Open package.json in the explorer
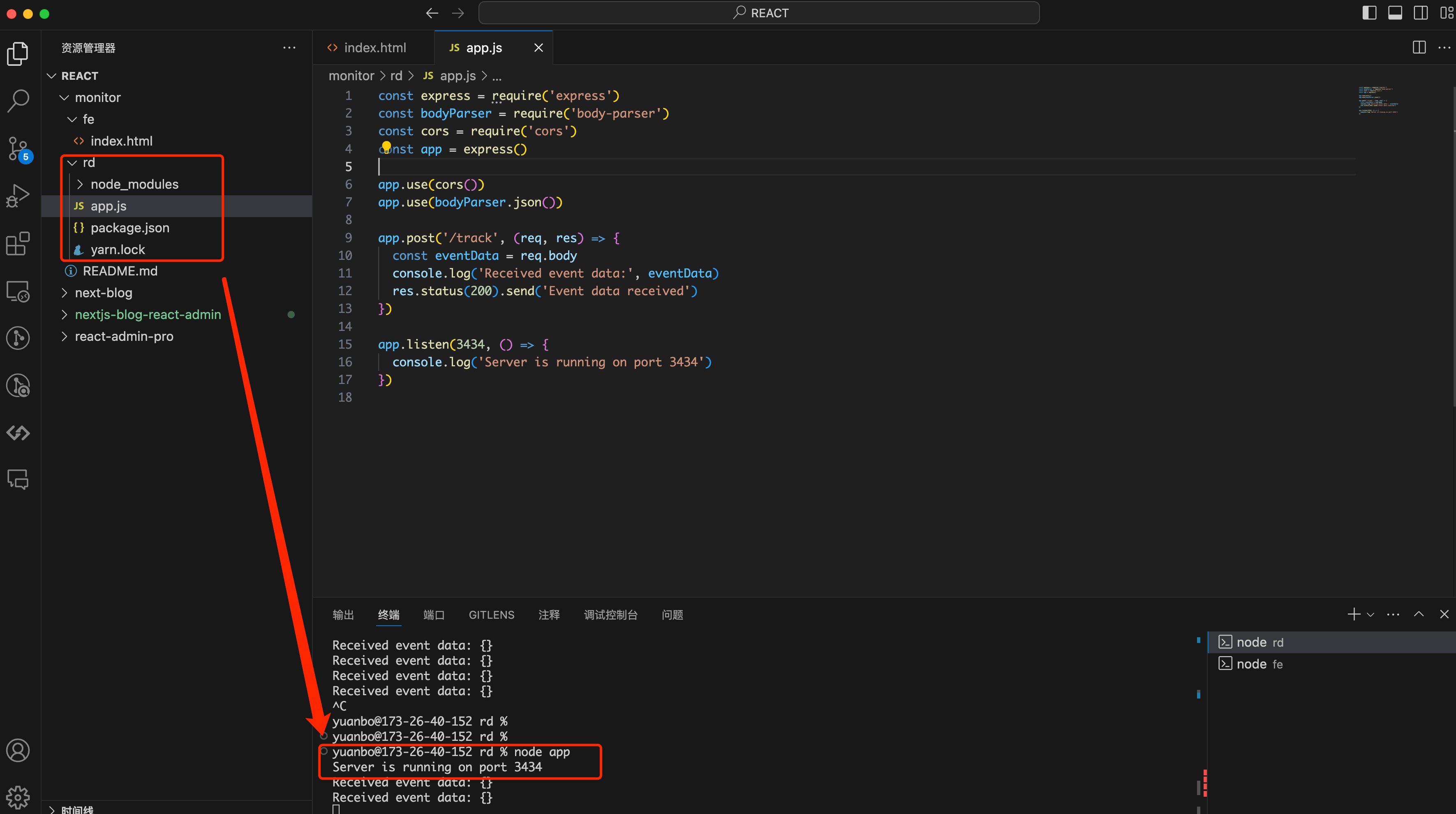The image size is (1456, 814). (130, 228)
